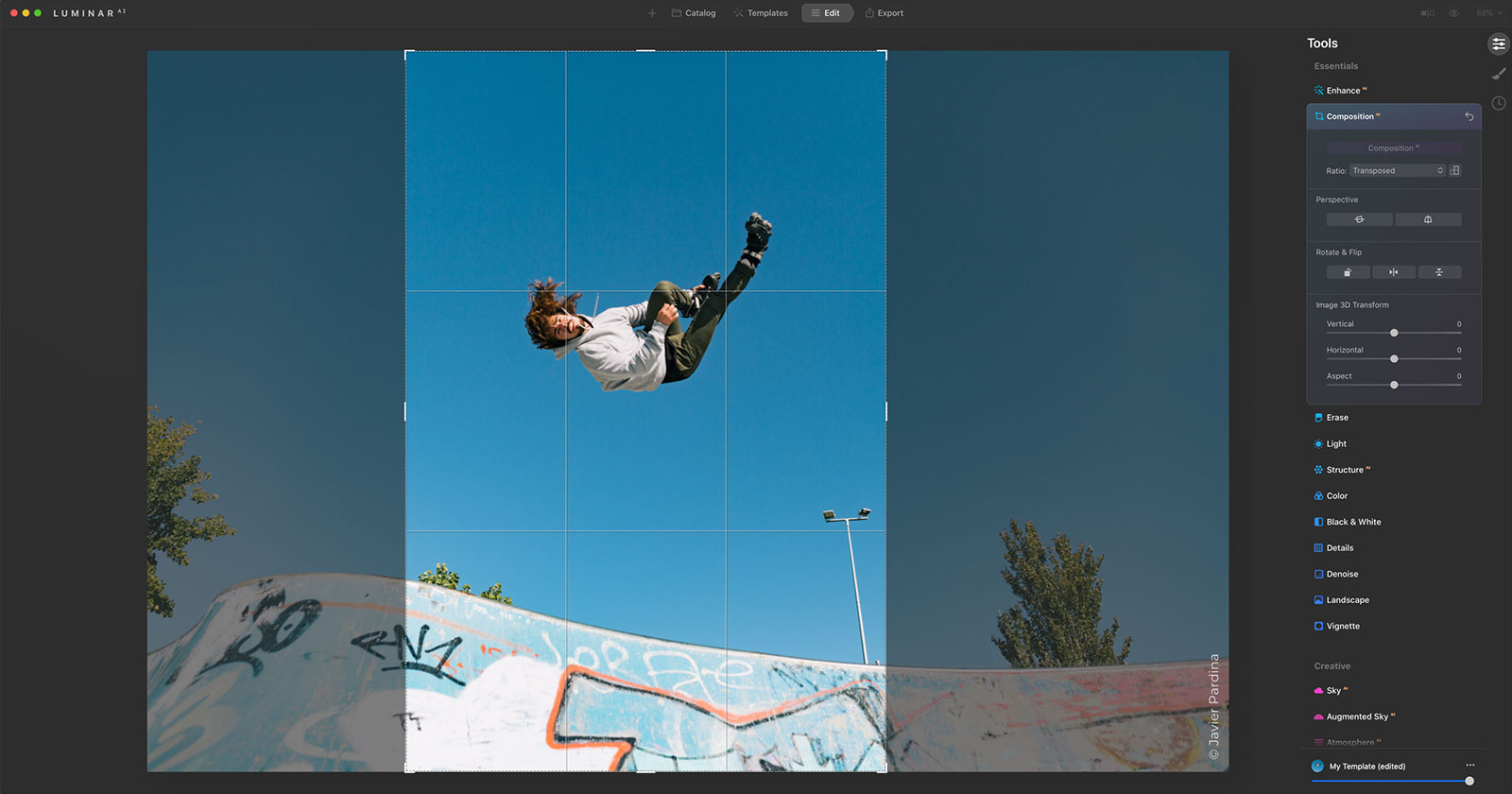Click the Composition AI button
This screenshot has height=794, width=1512.
(1394, 148)
